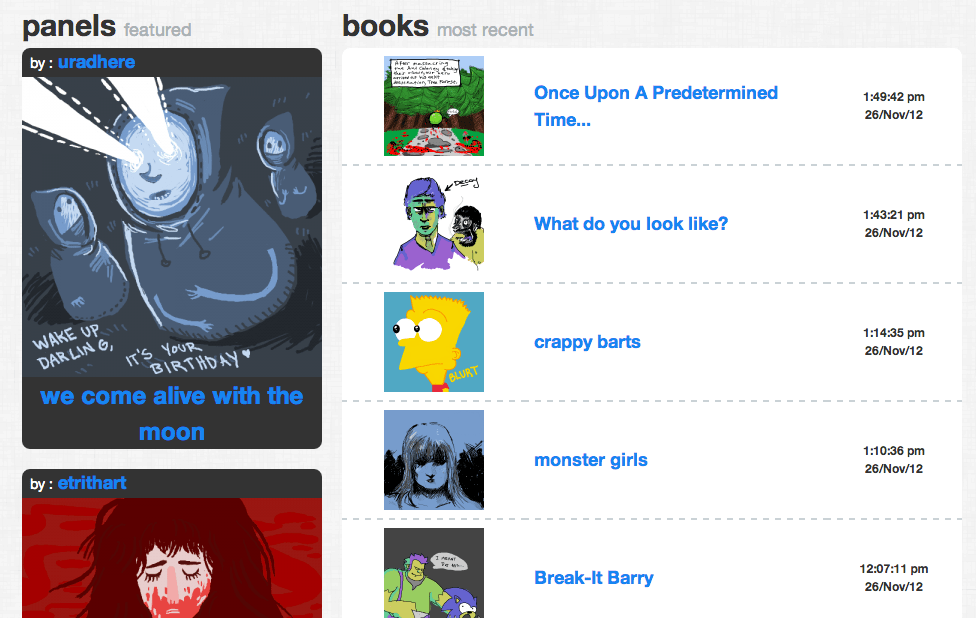Click the 'panels' section heading
The width and height of the screenshot is (976, 618).
click(x=69, y=27)
